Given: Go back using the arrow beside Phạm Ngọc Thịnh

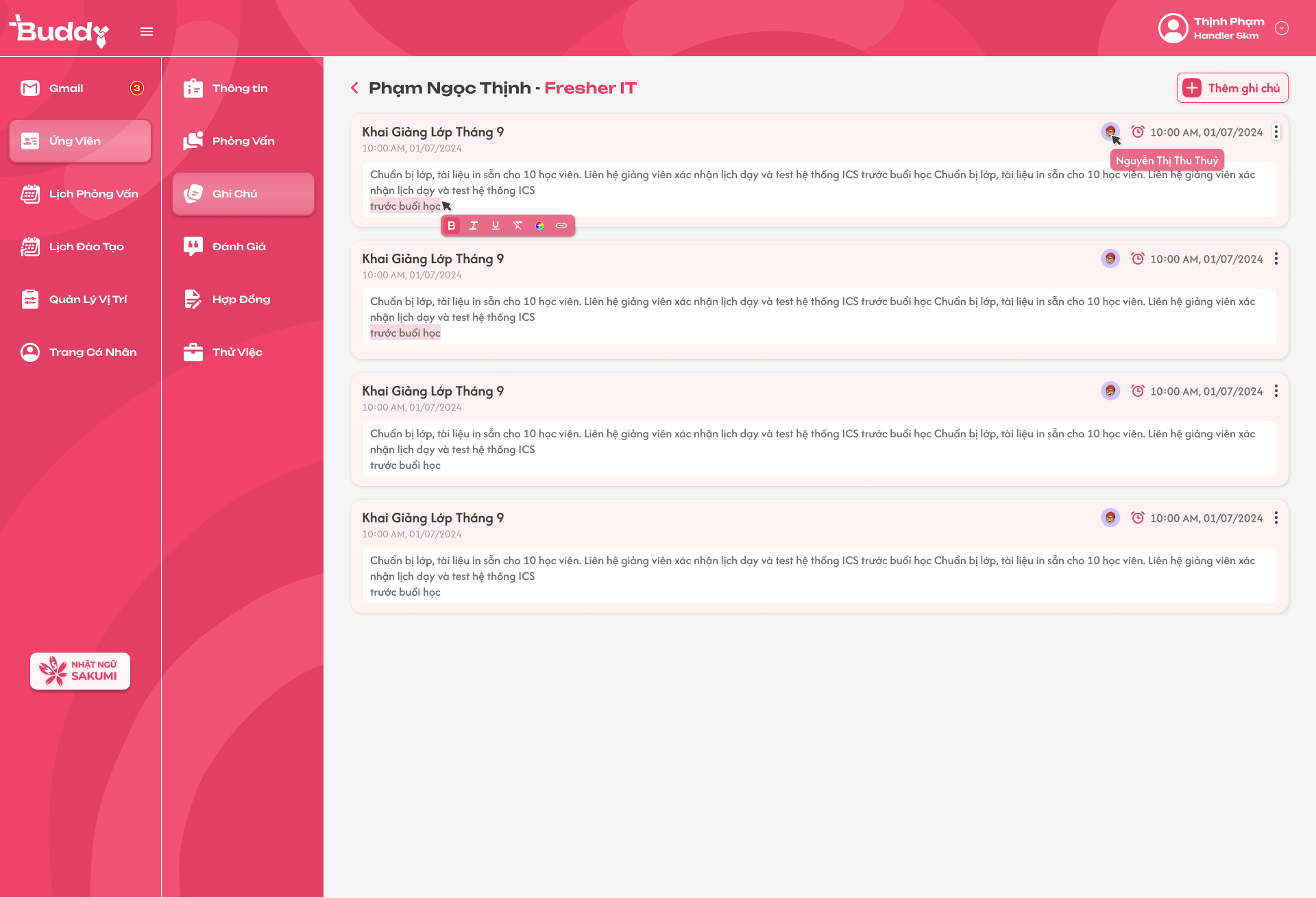Looking at the screenshot, I should click(354, 88).
